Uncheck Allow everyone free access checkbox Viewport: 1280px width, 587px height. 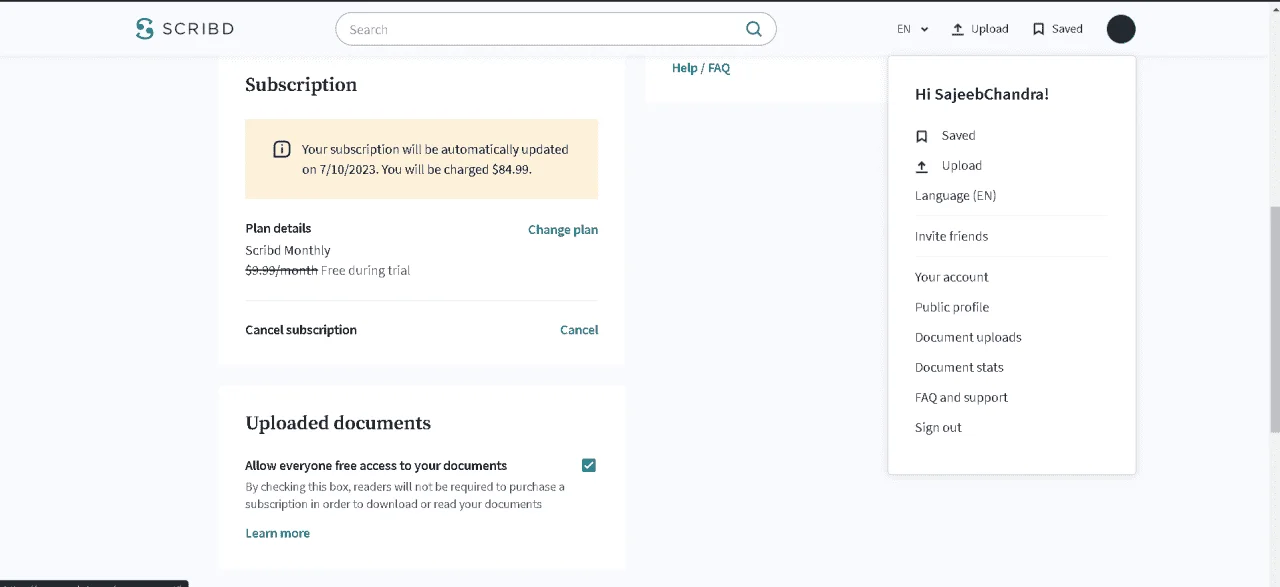(x=589, y=465)
